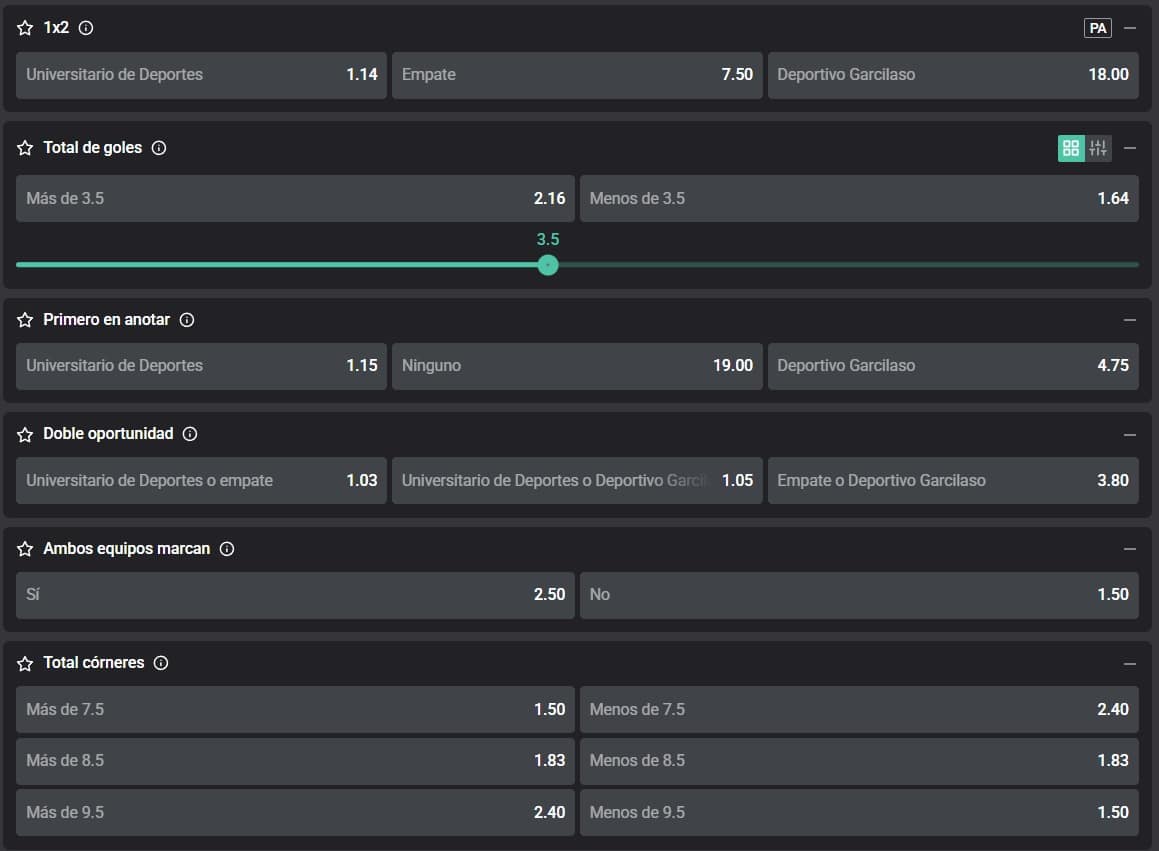Click the star beside Primero en anotar
Image resolution: width=1159 pixels, height=851 pixels.
click(x=25, y=320)
